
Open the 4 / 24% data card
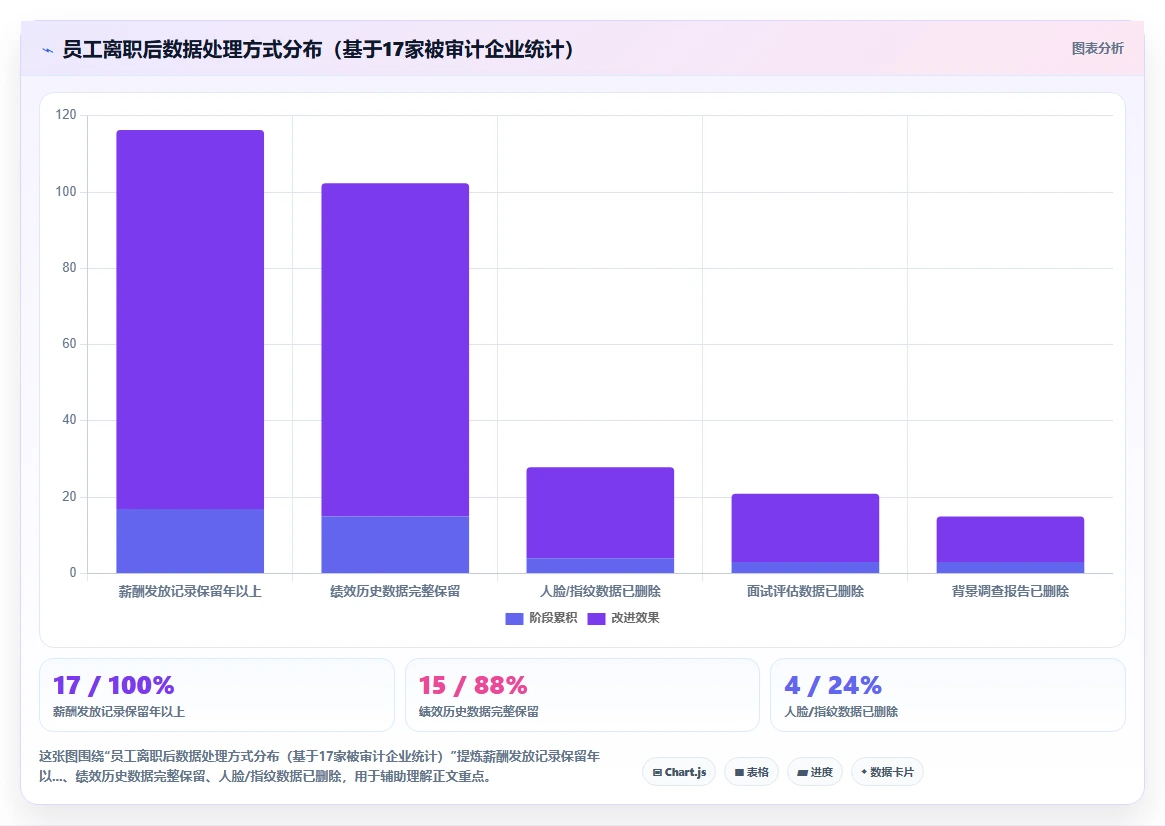[947, 695]
